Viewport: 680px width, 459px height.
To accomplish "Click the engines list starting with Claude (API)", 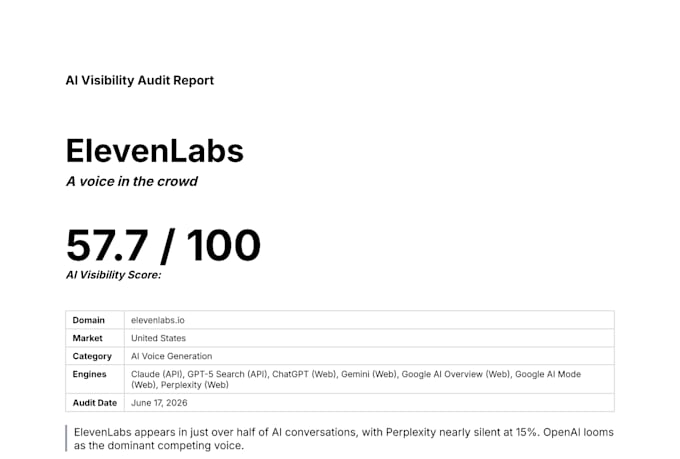I will click(356, 380).
